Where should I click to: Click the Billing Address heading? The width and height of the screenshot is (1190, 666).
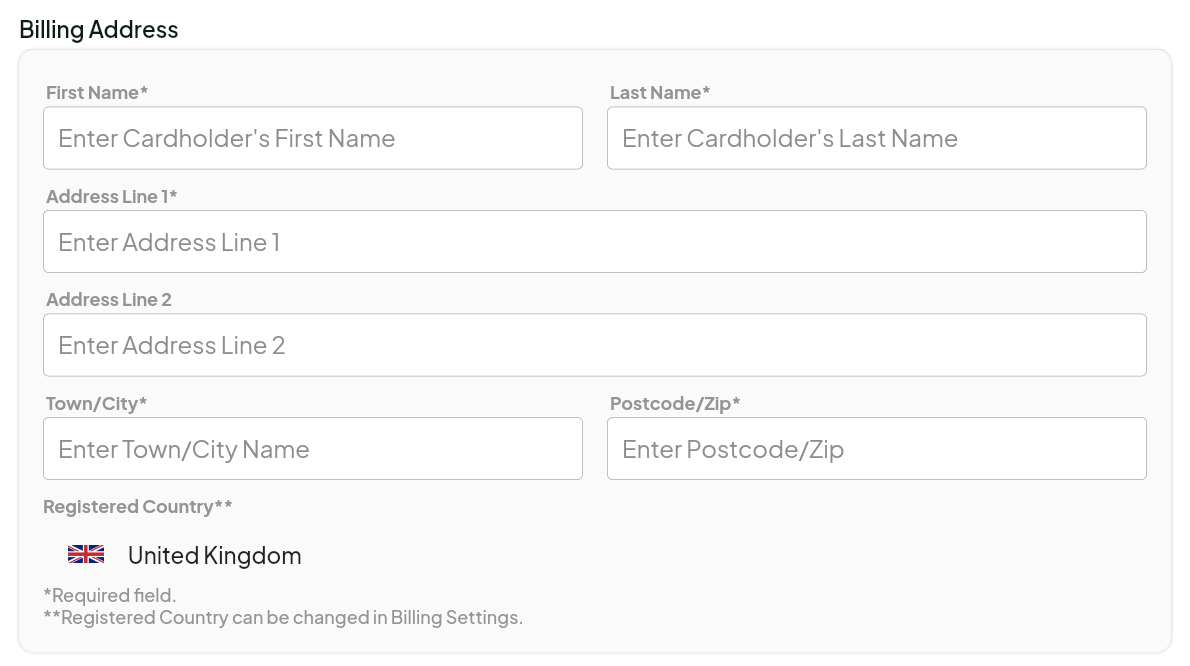[99, 30]
